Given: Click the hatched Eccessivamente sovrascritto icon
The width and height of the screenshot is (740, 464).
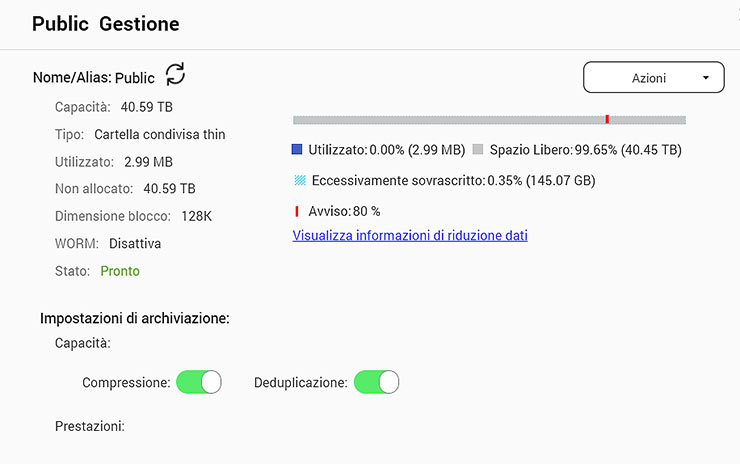Looking at the screenshot, I should [x=299, y=181].
